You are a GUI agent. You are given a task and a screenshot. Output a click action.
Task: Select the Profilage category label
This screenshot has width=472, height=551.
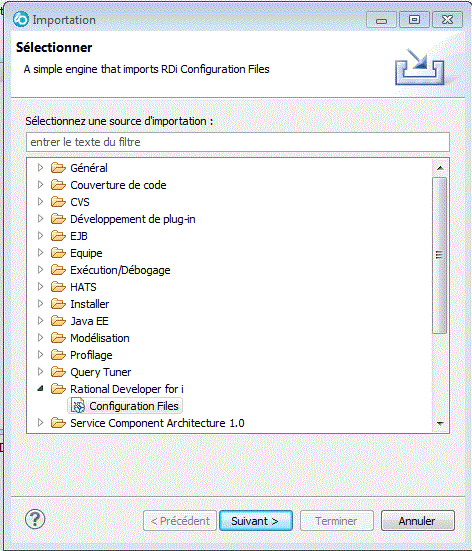pos(91,355)
